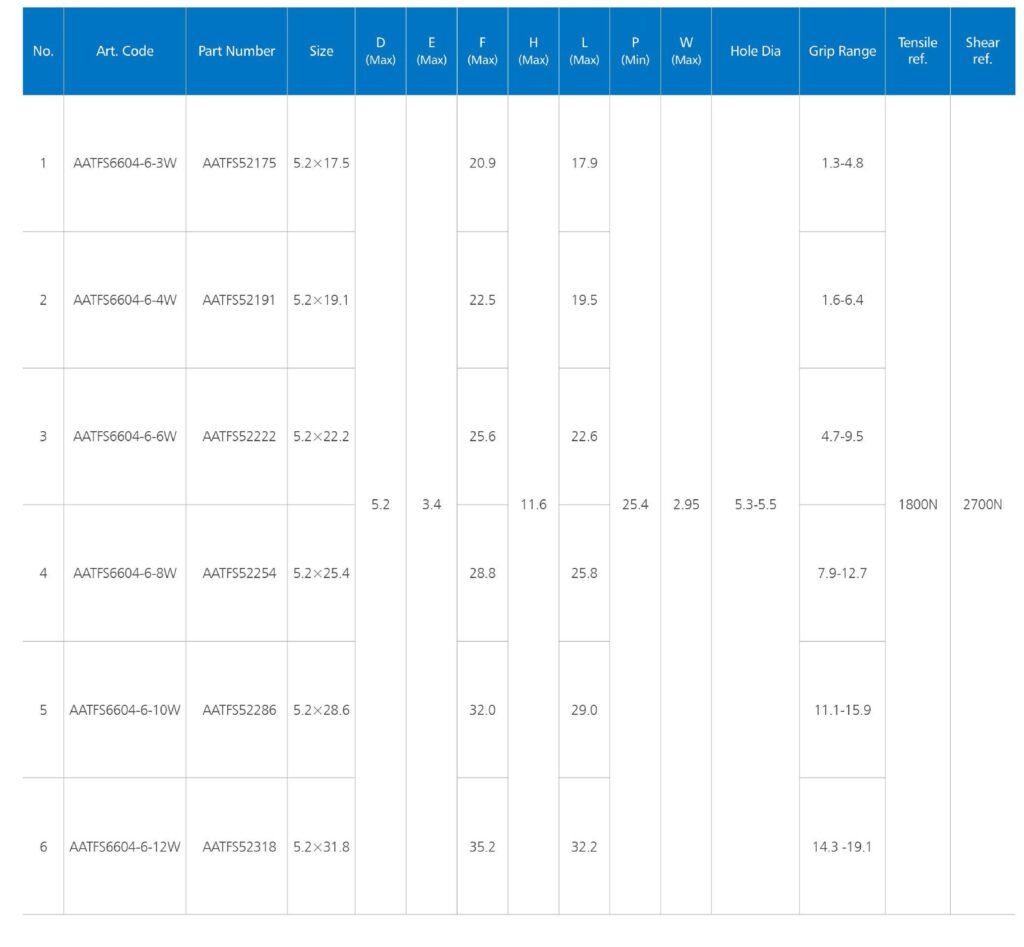
Task: Click the 2700N shear value
Action: click(982, 505)
